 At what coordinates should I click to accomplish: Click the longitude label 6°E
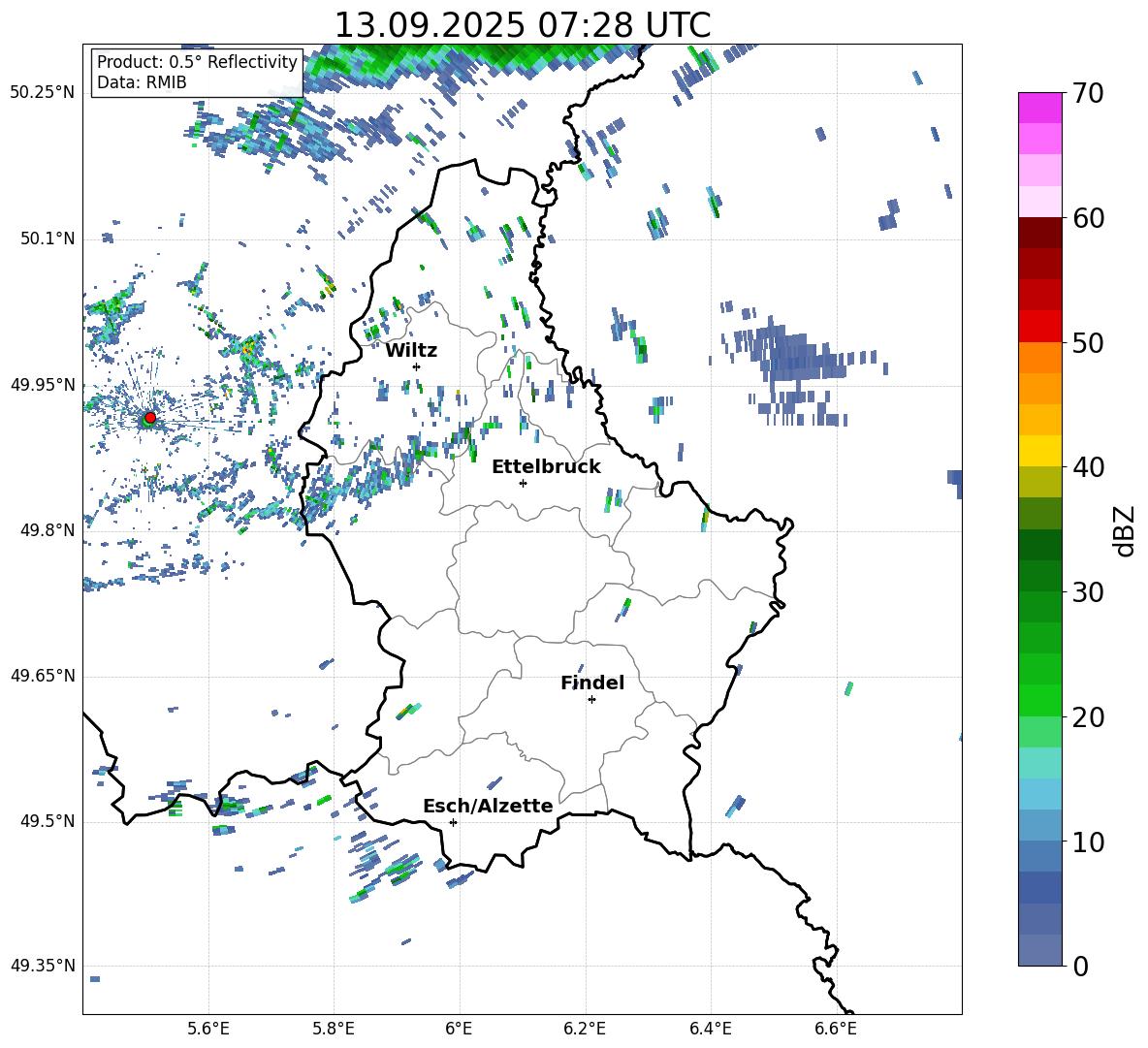(459, 1029)
